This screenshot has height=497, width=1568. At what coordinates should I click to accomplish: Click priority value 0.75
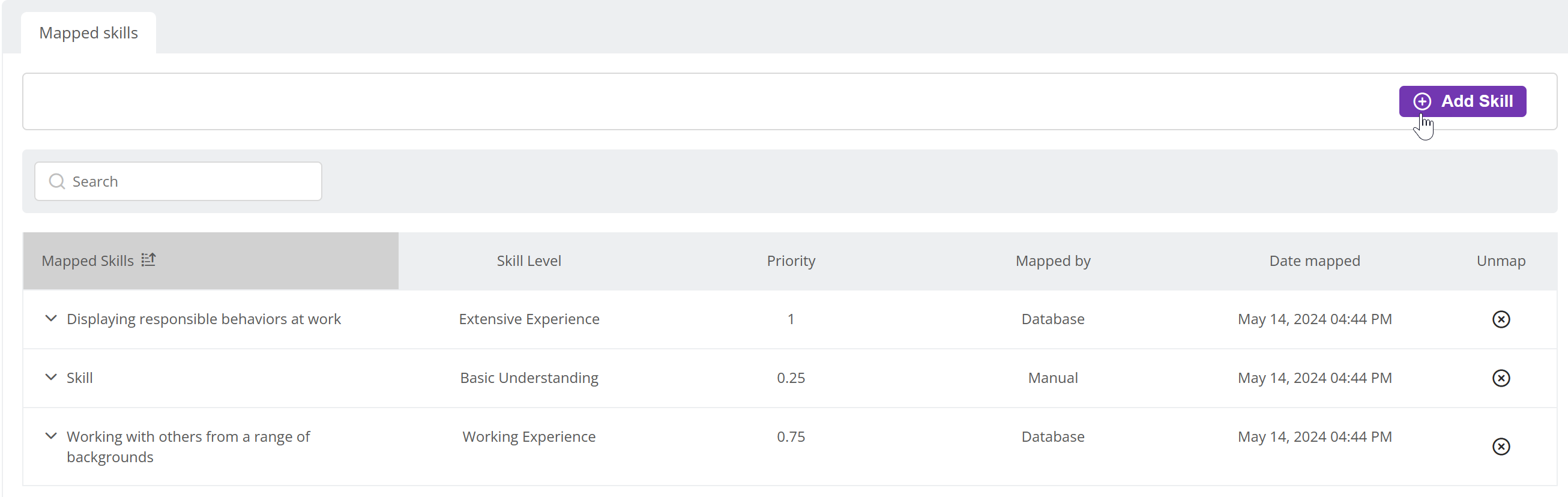[x=791, y=437]
